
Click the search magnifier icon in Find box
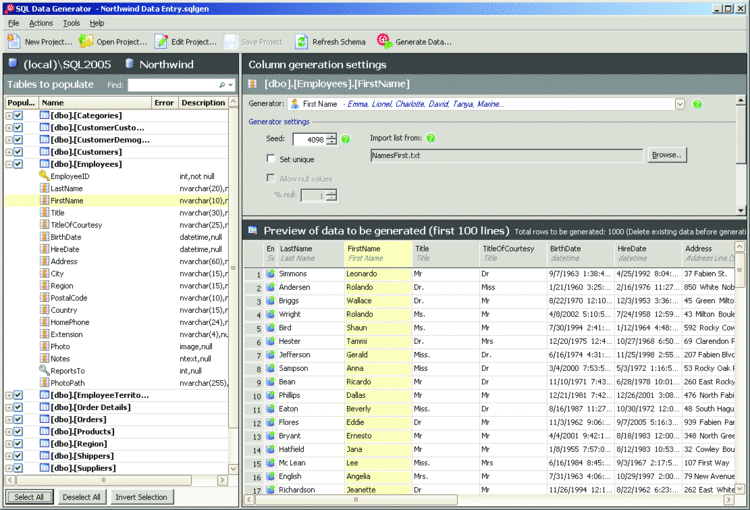[x=222, y=85]
